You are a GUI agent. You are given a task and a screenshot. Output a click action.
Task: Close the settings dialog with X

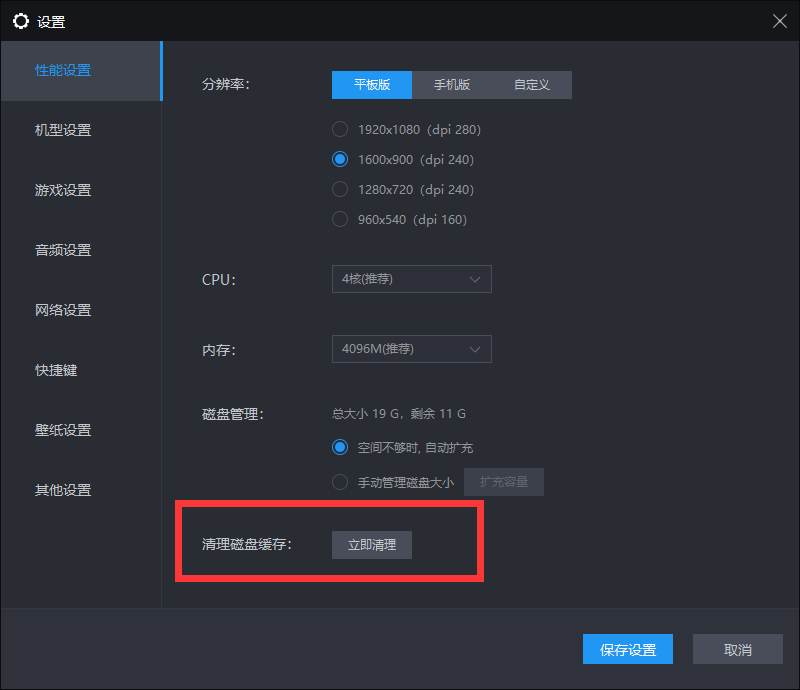tap(779, 21)
